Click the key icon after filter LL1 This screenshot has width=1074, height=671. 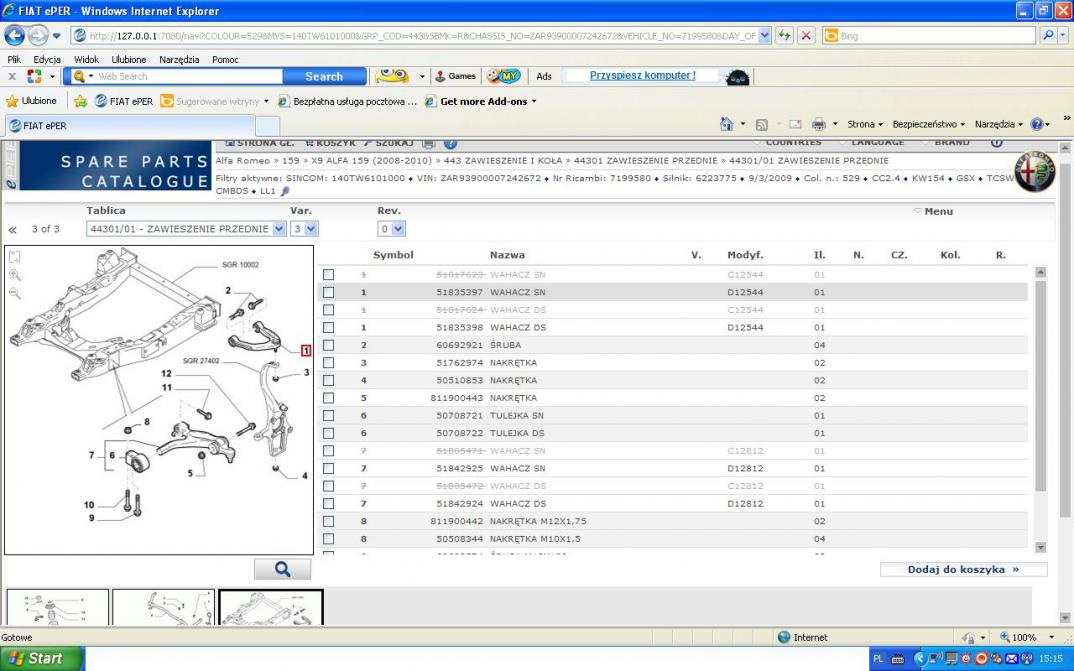285,191
